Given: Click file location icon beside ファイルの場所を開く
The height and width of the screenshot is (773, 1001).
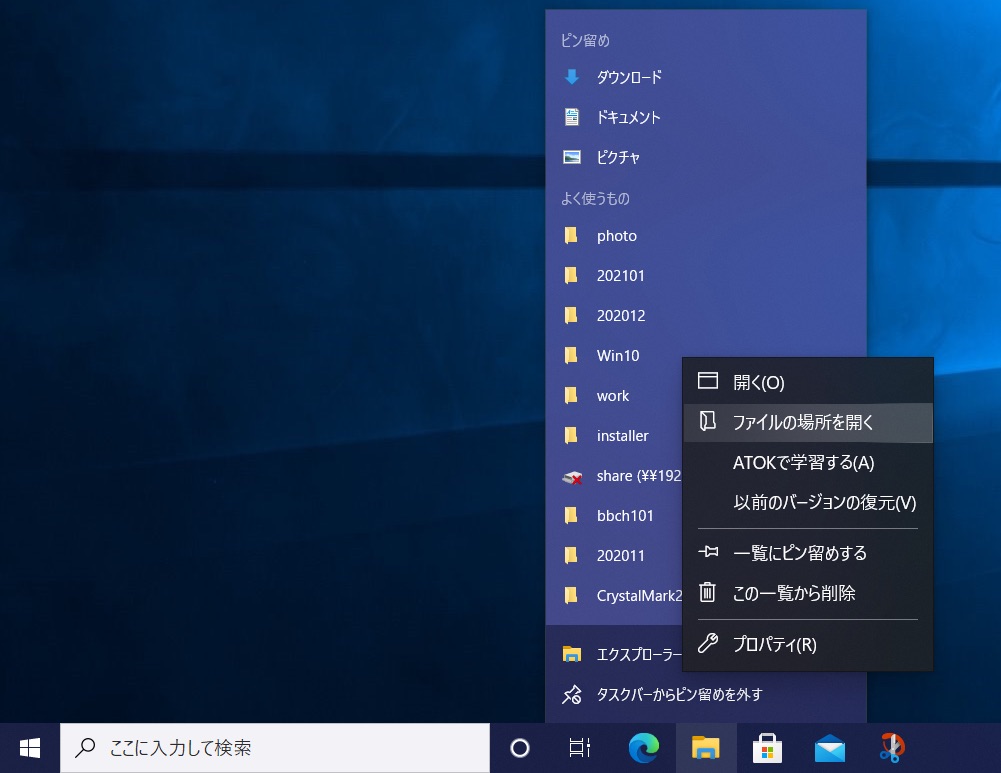Looking at the screenshot, I should 707,421.
